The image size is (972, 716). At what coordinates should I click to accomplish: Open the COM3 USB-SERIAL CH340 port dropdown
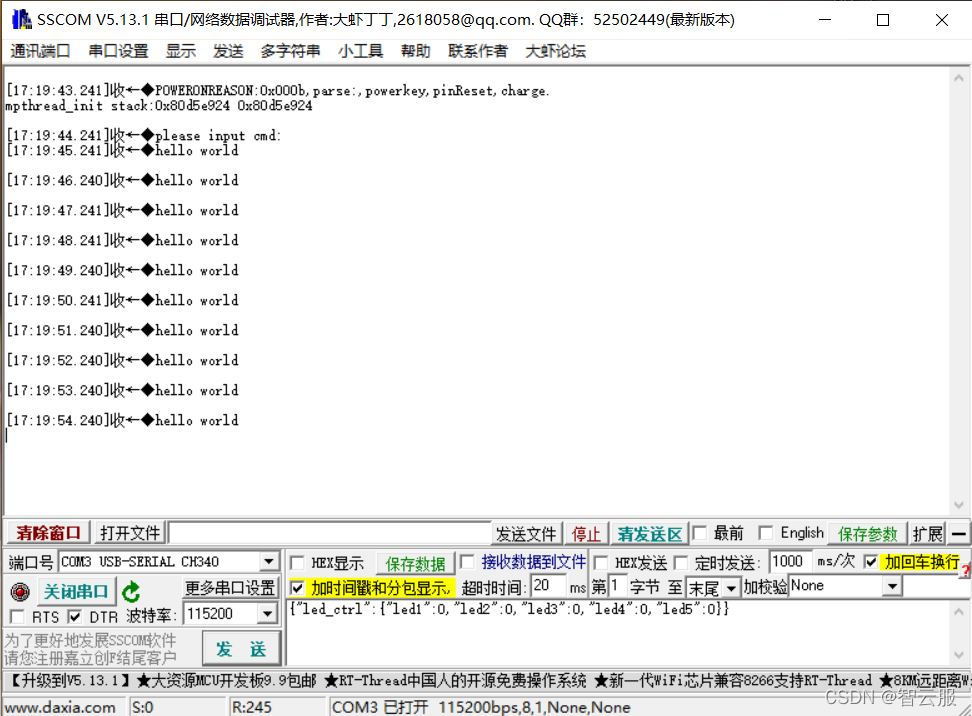[268, 562]
